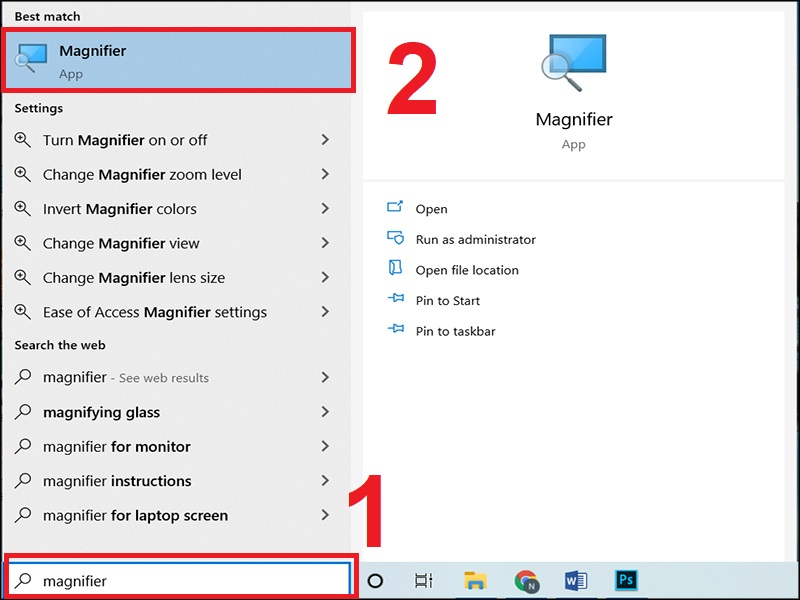Open Microsoft Word from taskbar
The width and height of the screenshot is (800, 600).
(x=576, y=580)
